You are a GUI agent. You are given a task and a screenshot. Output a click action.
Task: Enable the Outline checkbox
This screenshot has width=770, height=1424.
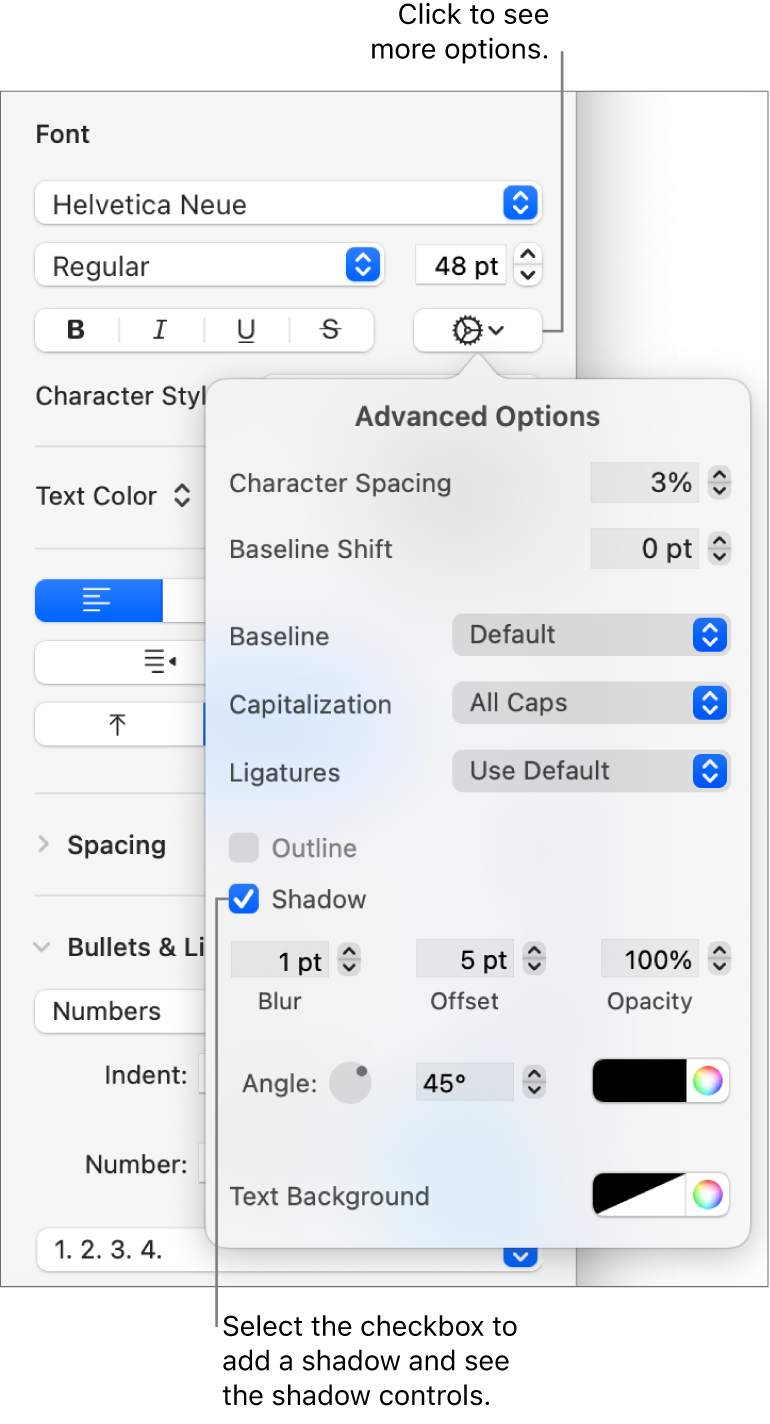click(244, 848)
